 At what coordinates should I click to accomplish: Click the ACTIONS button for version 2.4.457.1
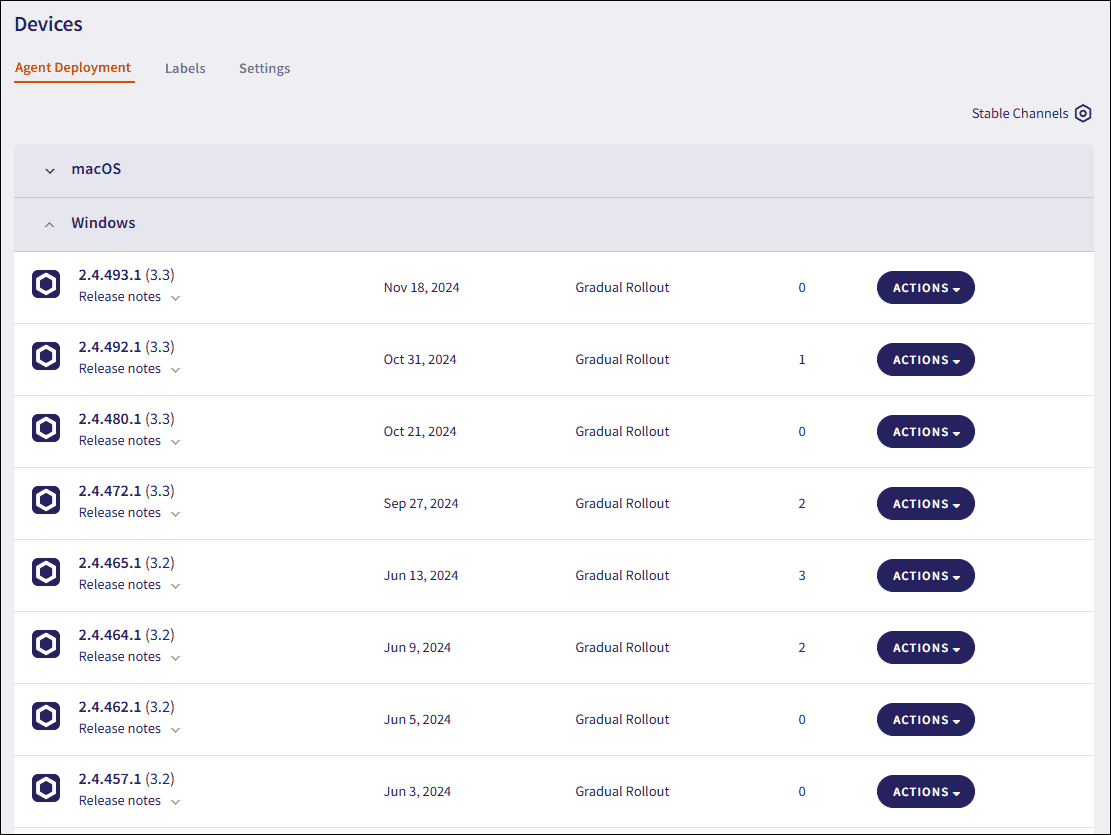point(925,791)
